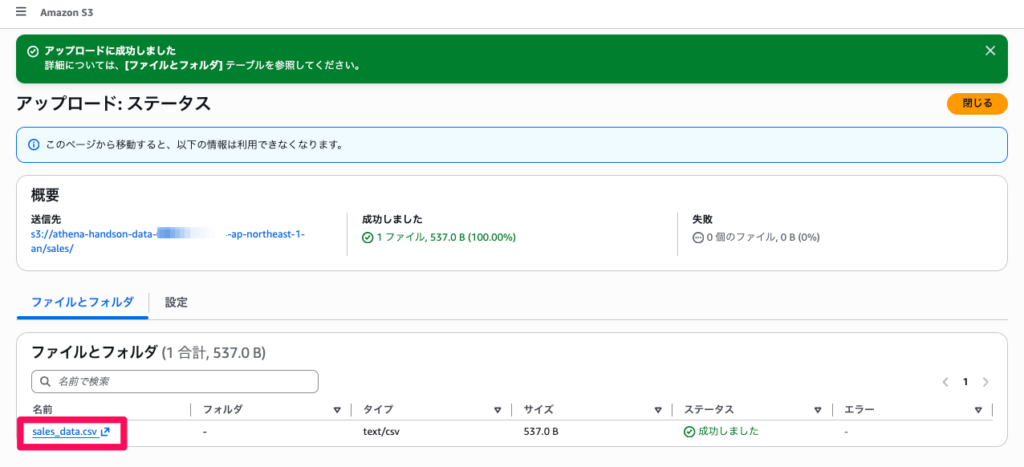Click the success checkmark icon in banner
This screenshot has width=1024, height=467.
click(x=33, y=51)
